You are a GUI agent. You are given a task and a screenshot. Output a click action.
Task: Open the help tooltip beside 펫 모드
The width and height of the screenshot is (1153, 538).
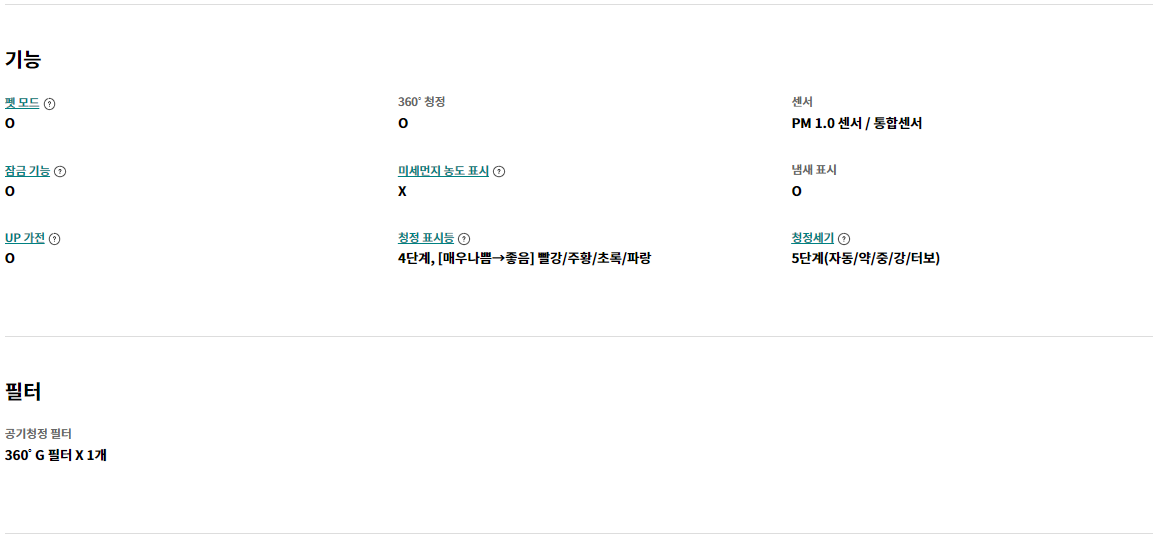[x=49, y=104]
